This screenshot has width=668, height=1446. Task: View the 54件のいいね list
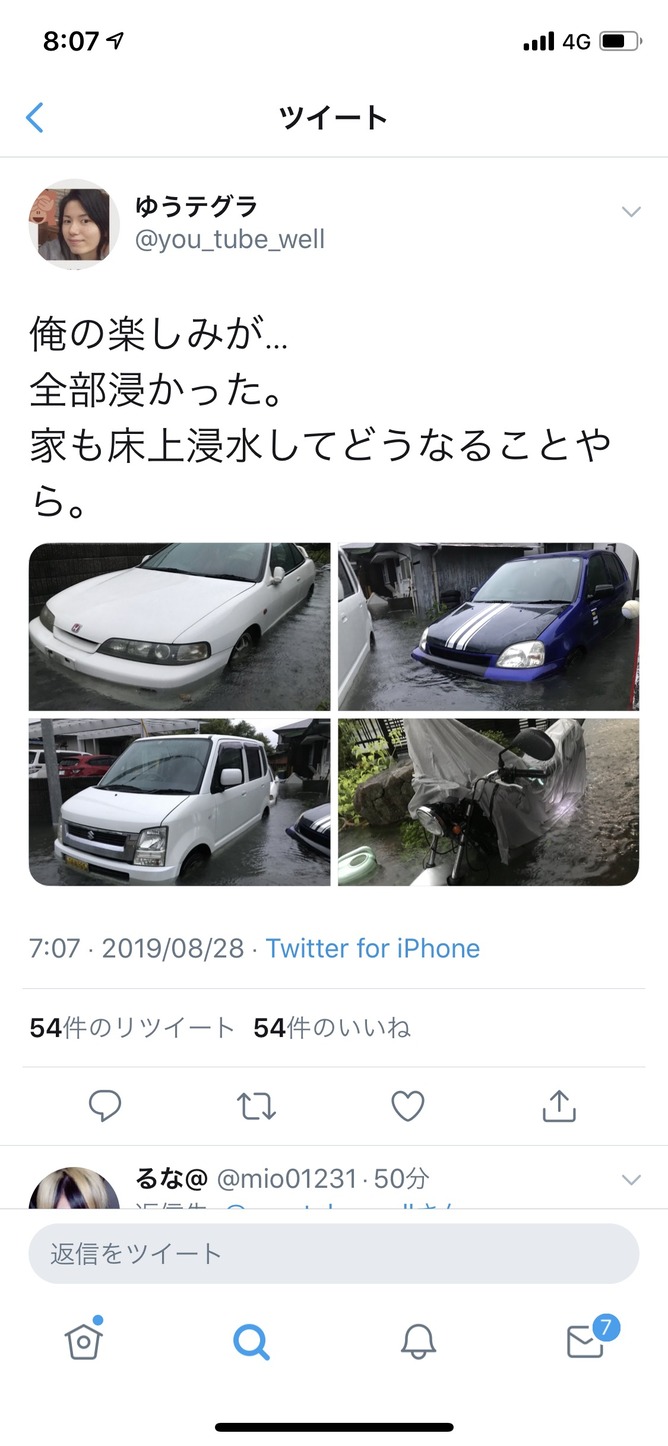tap(332, 1028)
